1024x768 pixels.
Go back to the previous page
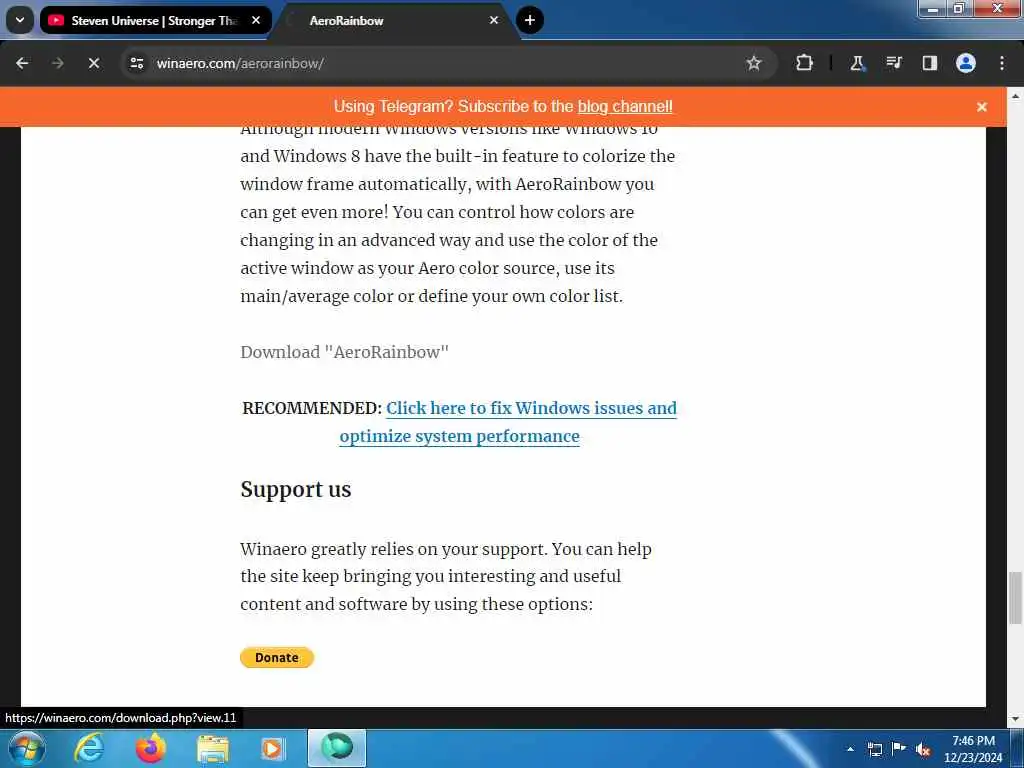point(22,63)
